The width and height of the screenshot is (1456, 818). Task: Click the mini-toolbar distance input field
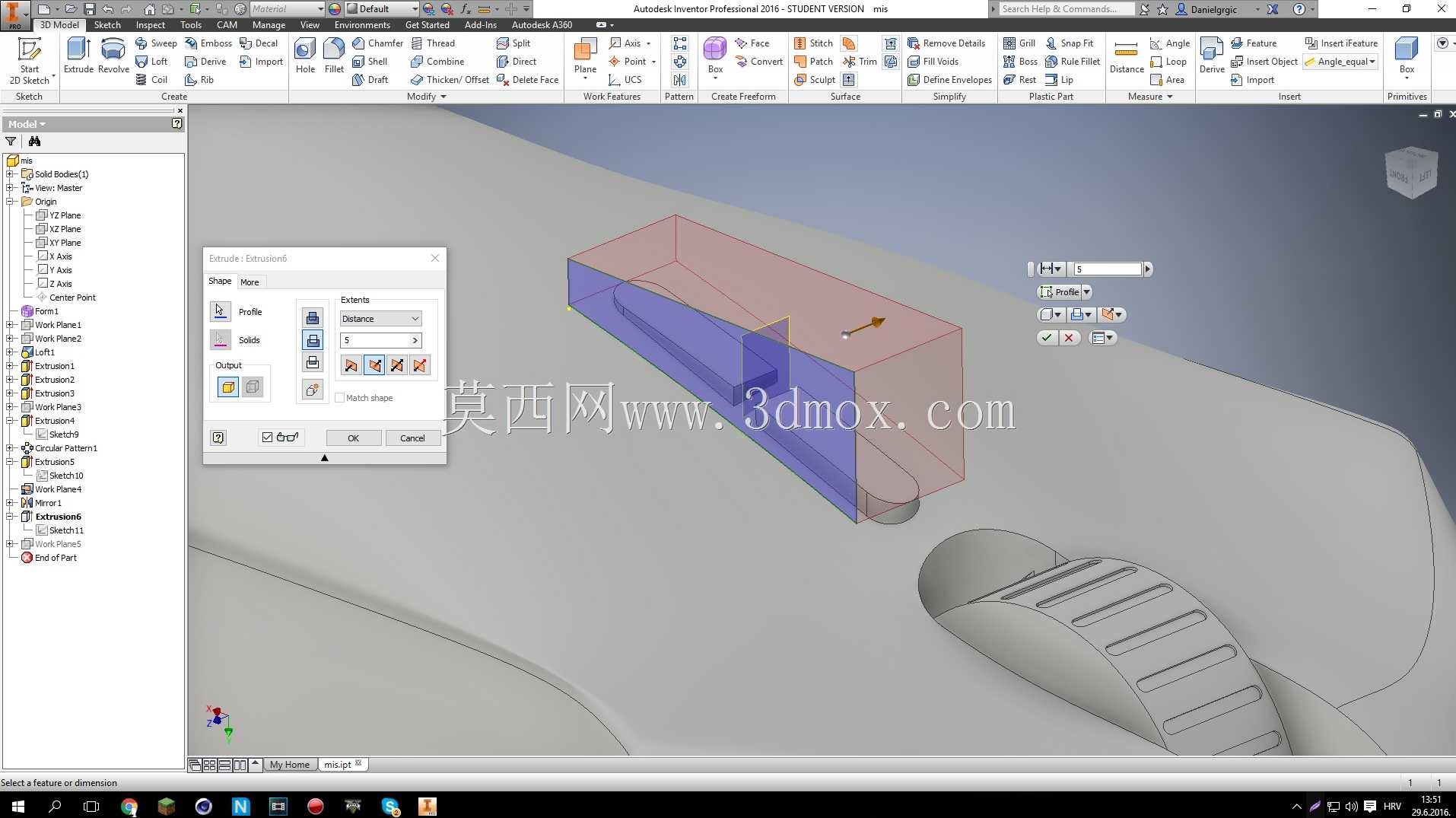(1108, 269)
